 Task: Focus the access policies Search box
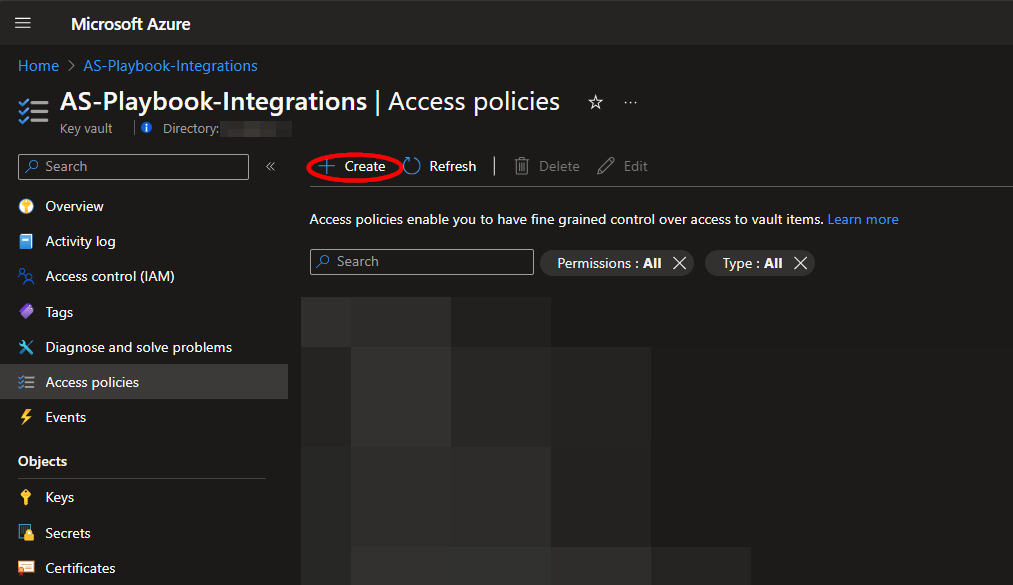422,262
